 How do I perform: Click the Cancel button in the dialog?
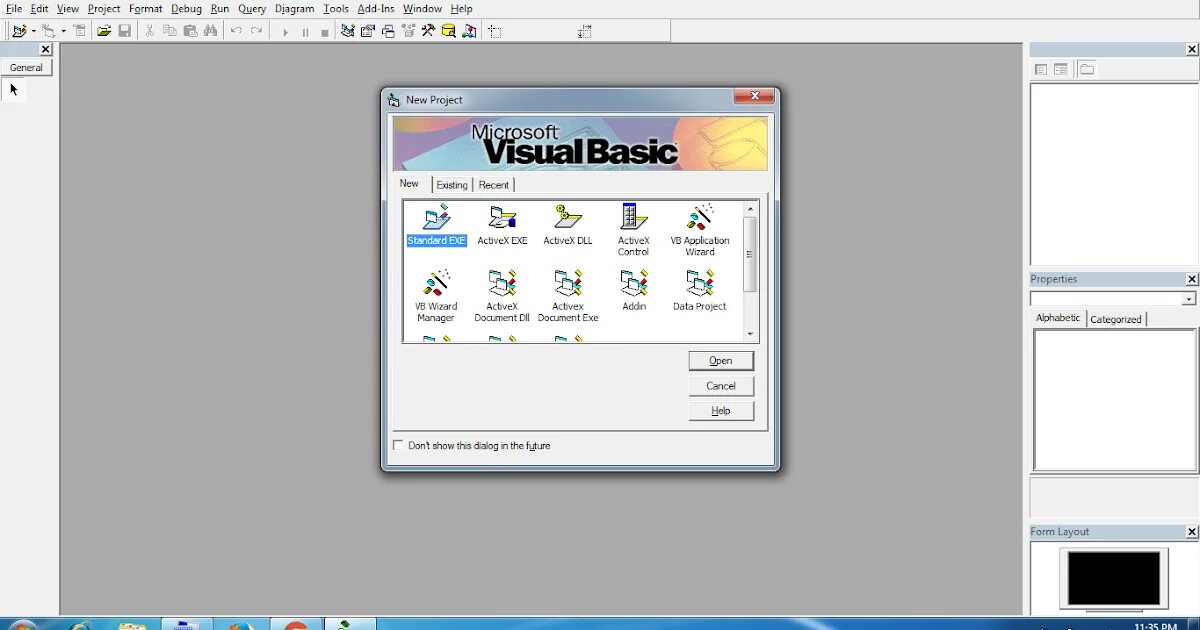pyautogui.click(x=721, y=386)
